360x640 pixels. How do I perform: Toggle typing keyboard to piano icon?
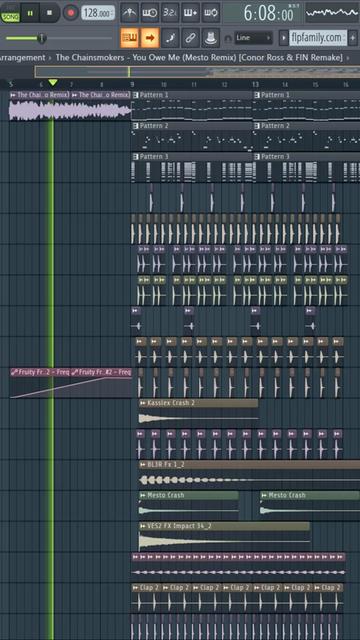[x=129, y=38]
